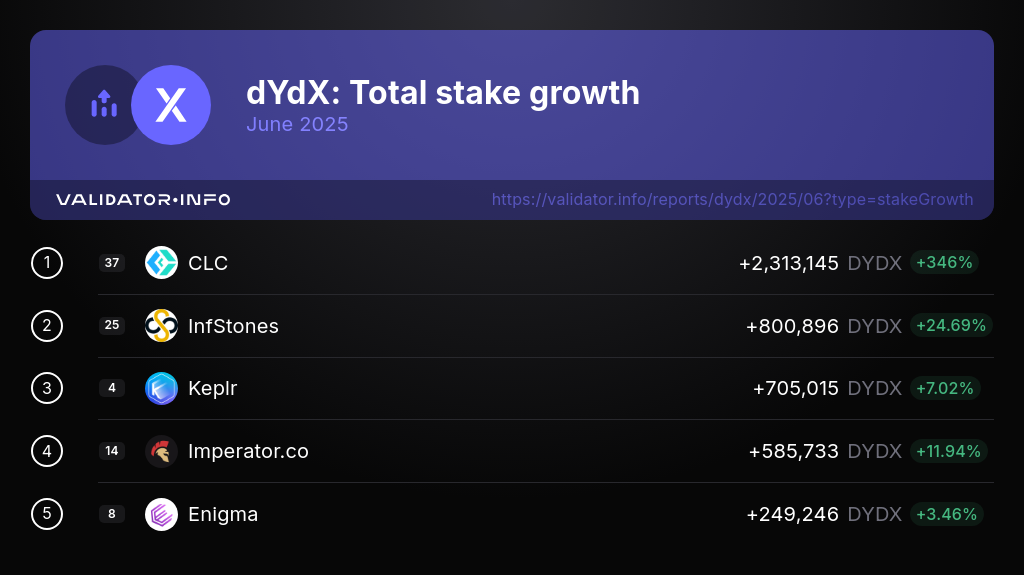Click the stake growth chart icon
Screen dimensions: 1024x575
104,104
